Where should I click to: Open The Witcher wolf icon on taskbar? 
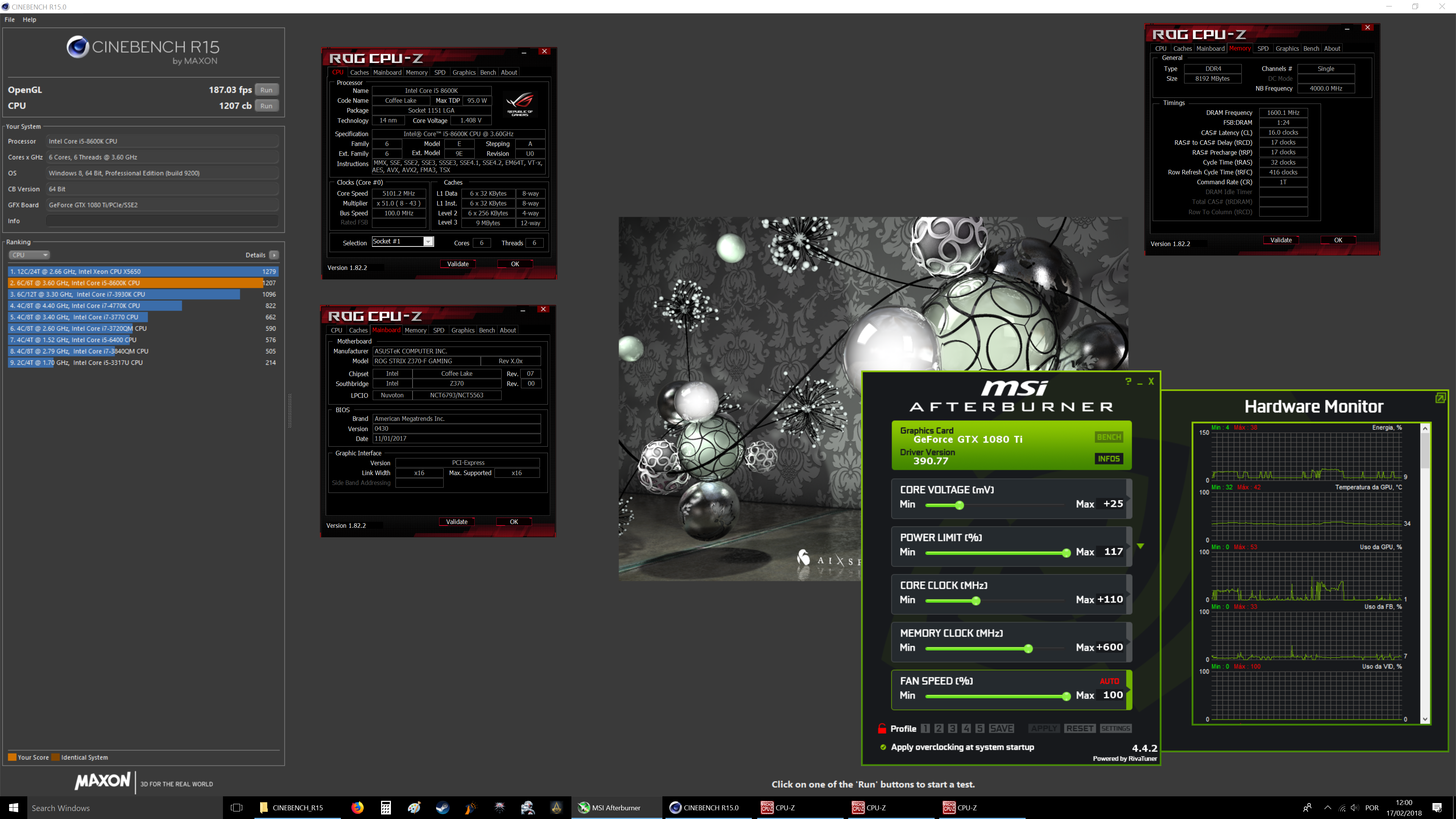pyautogui.click(x=500, y=808)
